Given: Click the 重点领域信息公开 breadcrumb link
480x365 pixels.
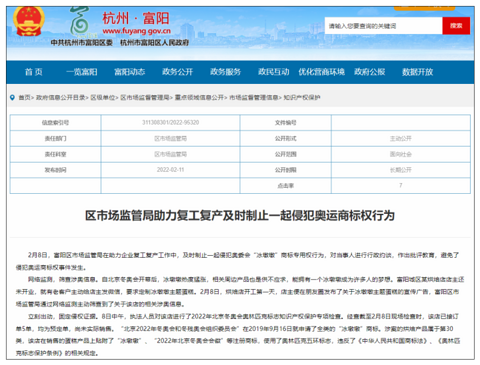Looking at the screenshot, I should click(199, 97).
